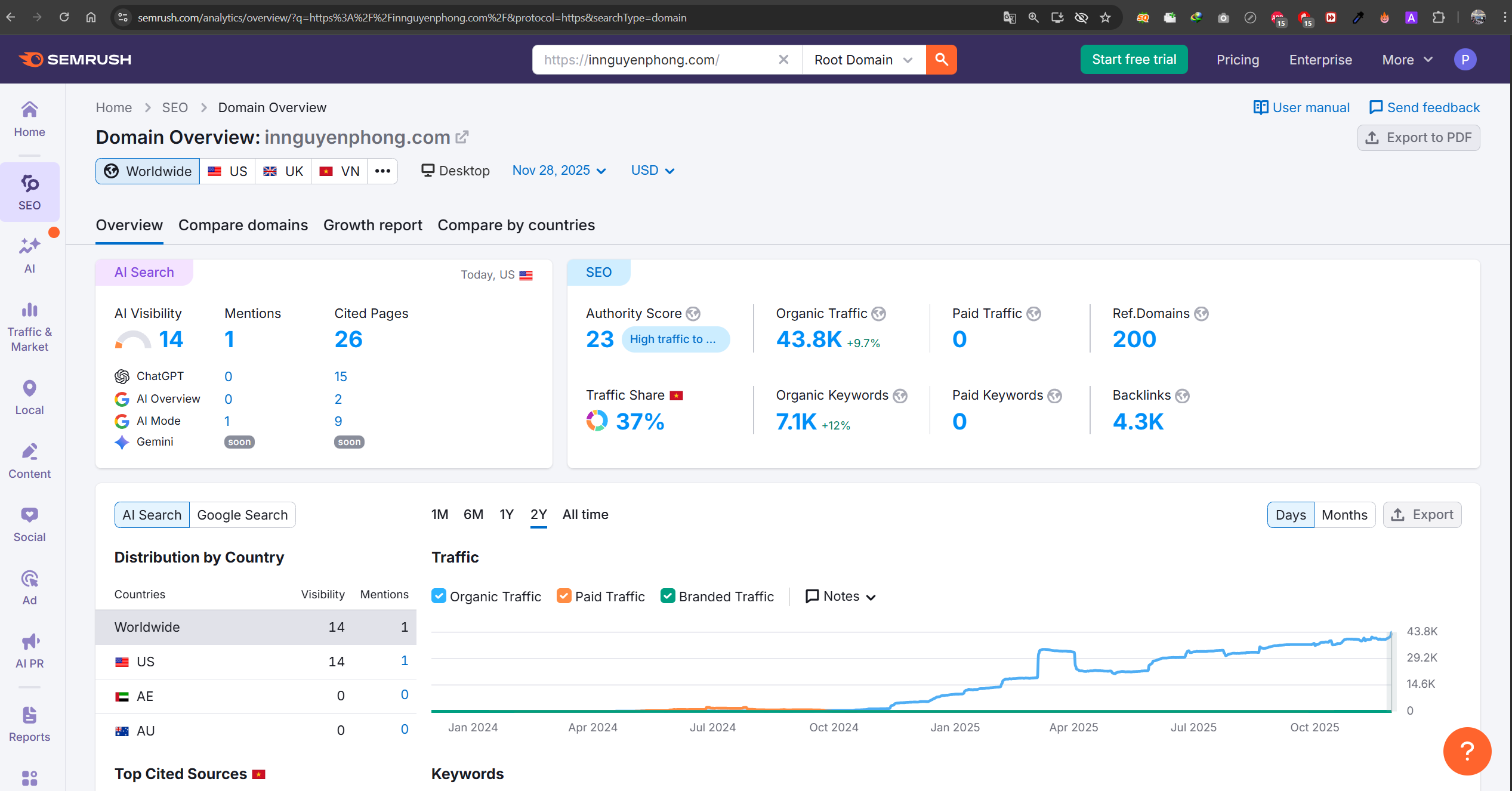Disable the Branded Traffic checkbox
1512x791 pixels.
[x=668, y=596]
